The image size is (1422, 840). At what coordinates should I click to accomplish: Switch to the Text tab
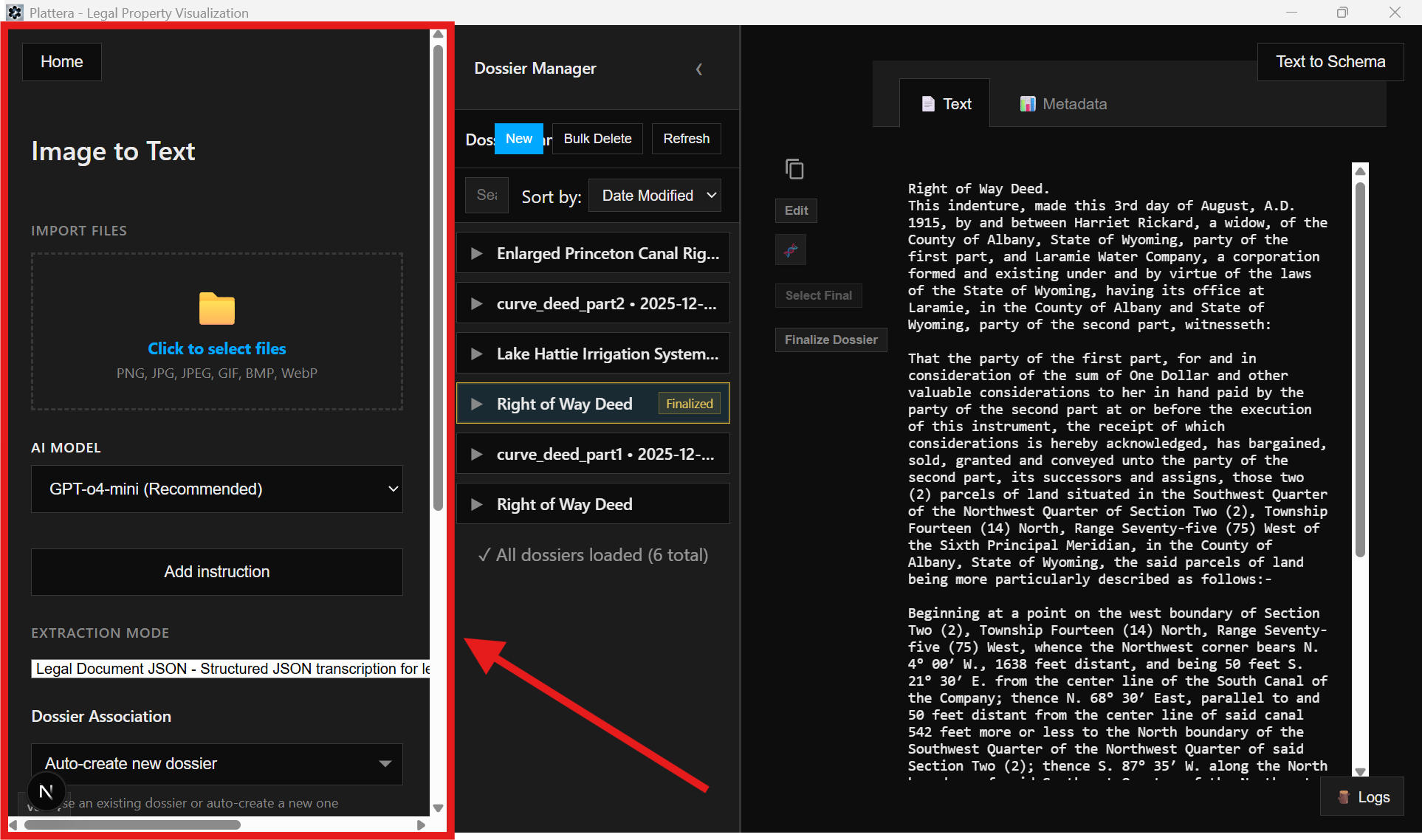coord(958,103)
